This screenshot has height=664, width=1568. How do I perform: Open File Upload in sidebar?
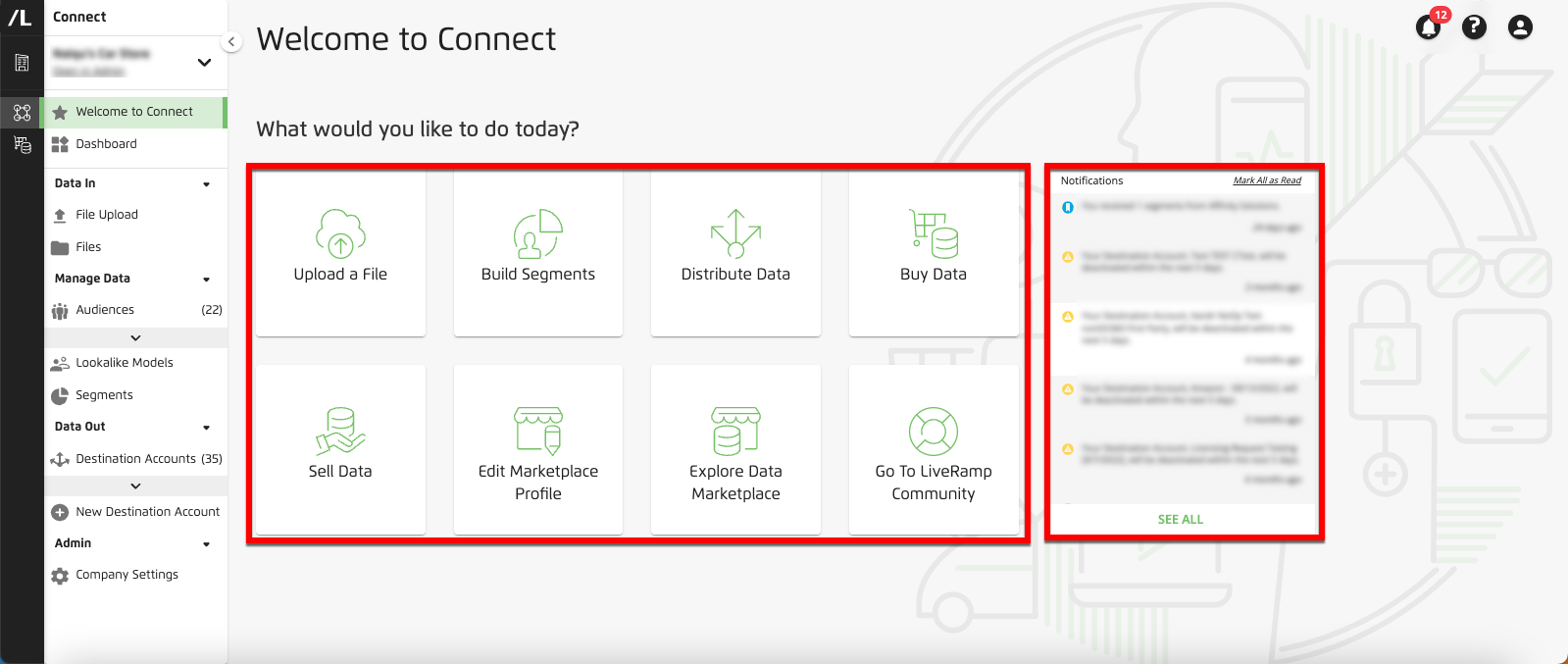tap(135, 215)
